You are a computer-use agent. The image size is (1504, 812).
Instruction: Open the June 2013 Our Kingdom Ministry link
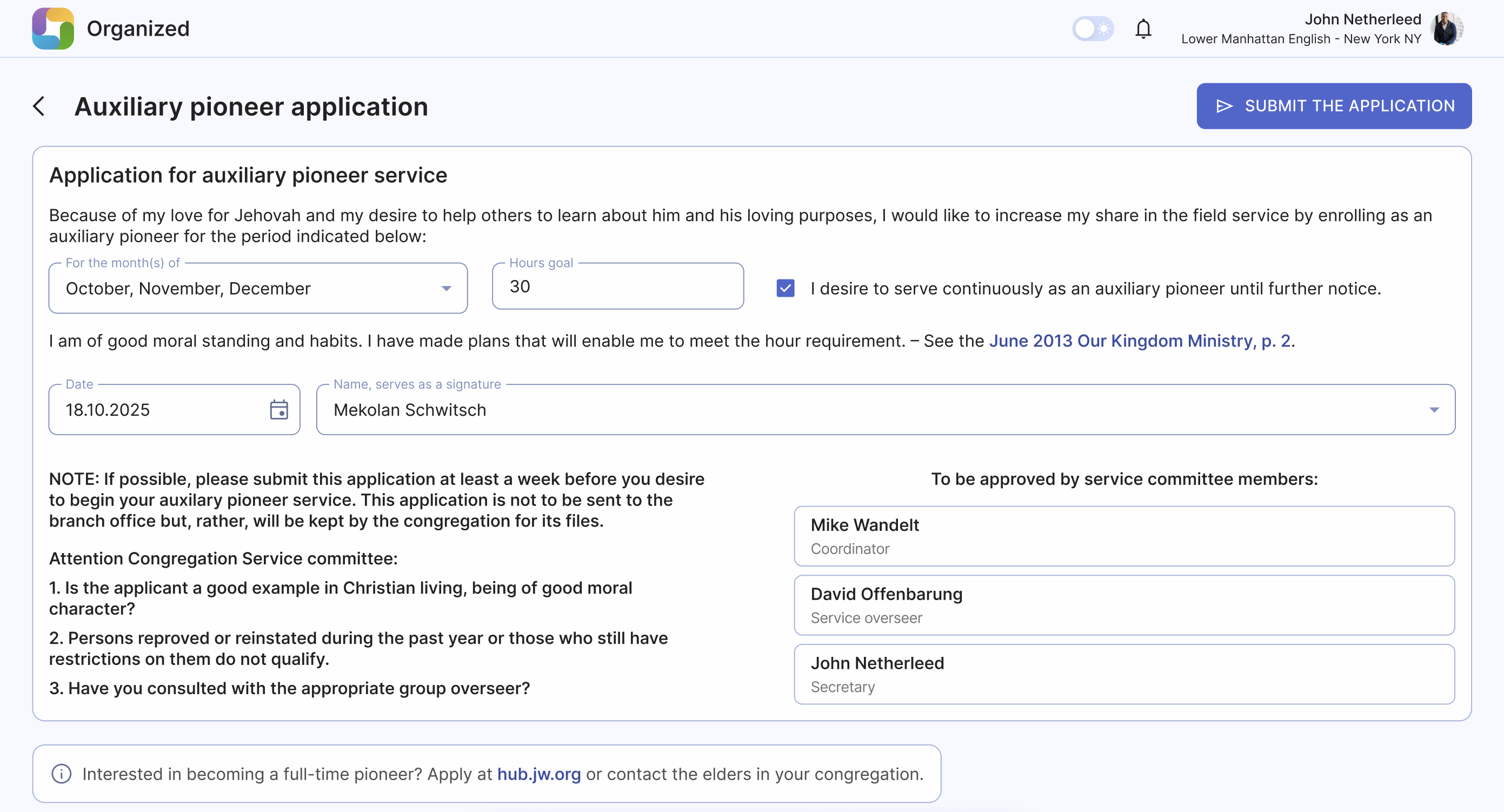[1139, 341]
